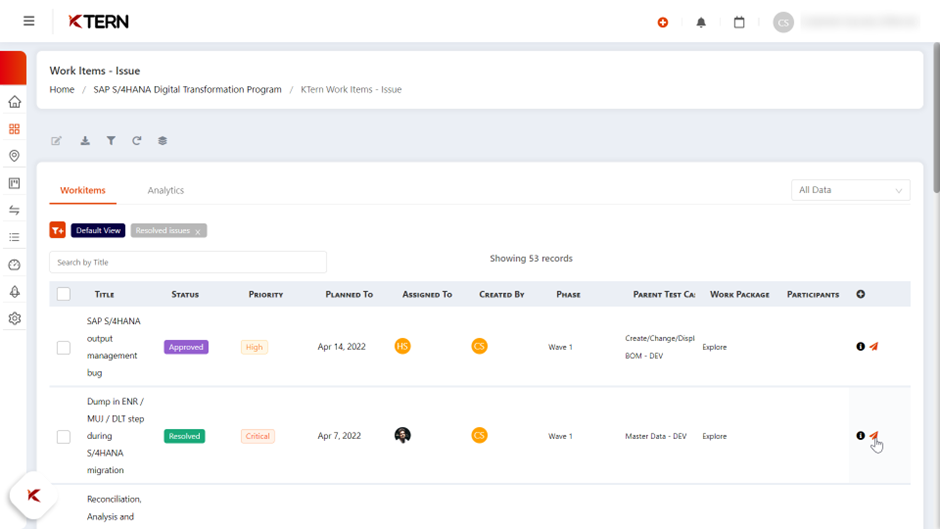Open the gauge sidebar icon

tap(14, 264)
